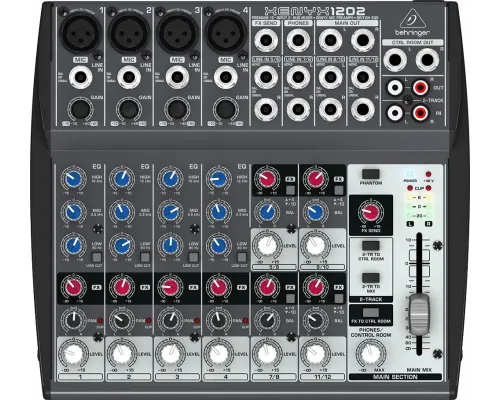This screenshot has height=400, width=500.
Task: Click the 9/10 channel red FX knob
Action: point(315,179)
